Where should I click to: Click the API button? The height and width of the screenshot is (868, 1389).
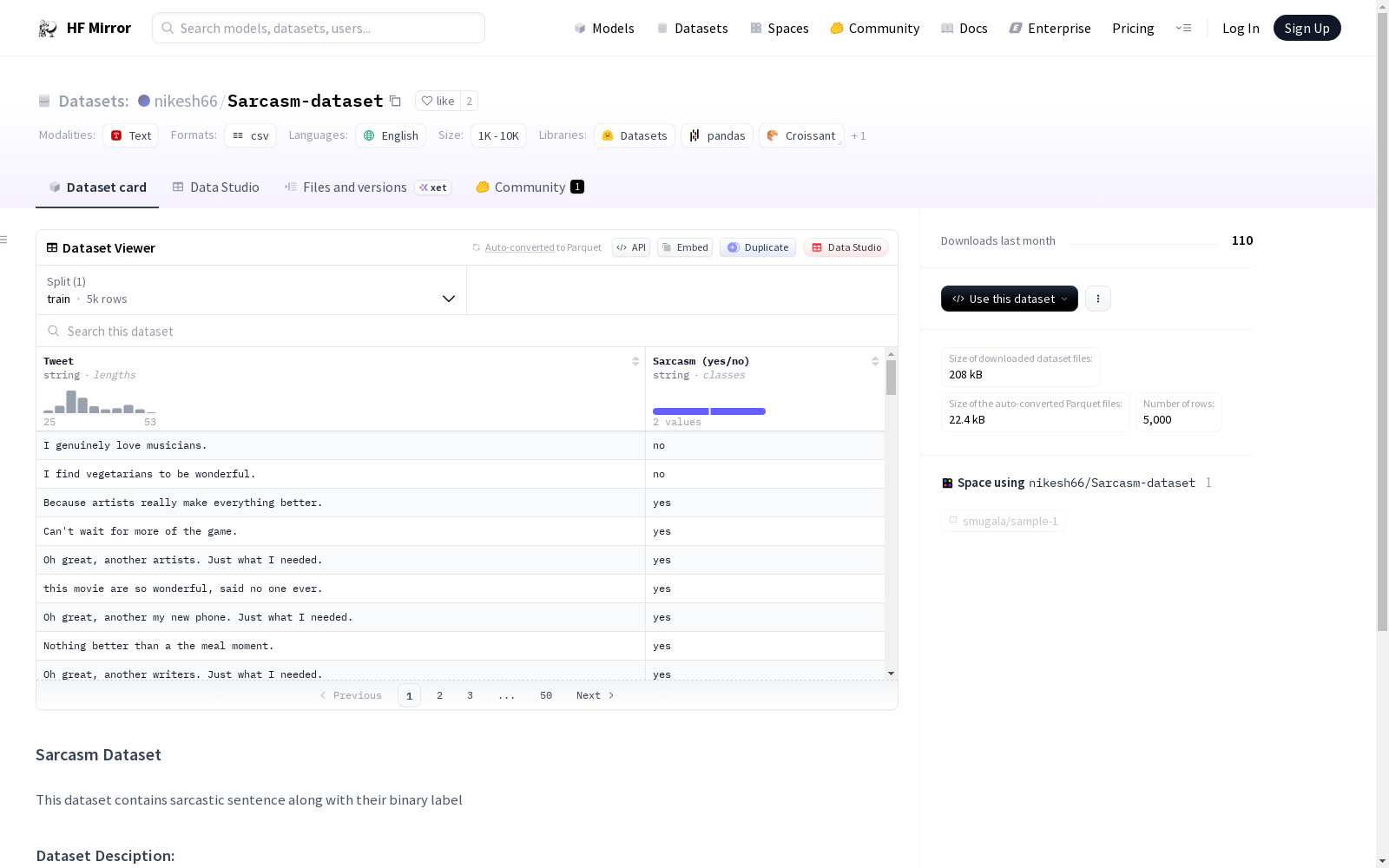pos(631,247)
